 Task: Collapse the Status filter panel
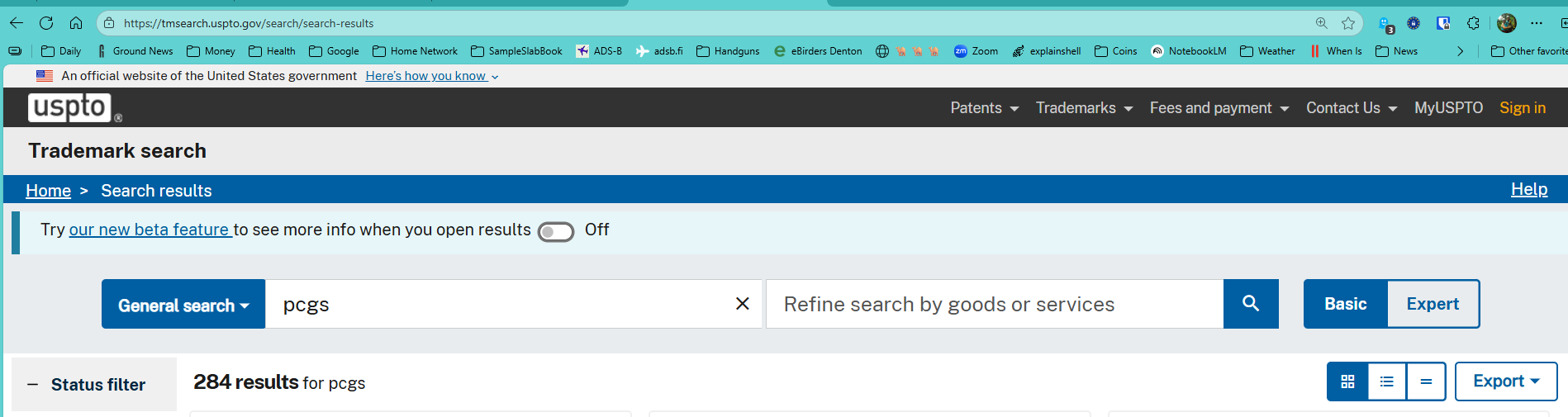[x=33, y=385]
